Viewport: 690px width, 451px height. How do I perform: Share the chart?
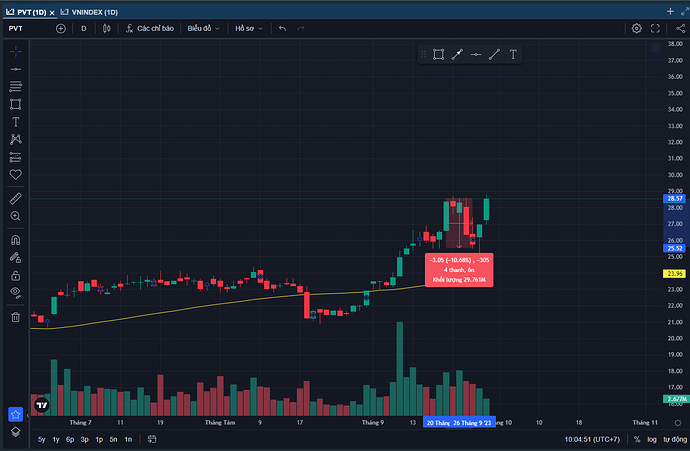pos(680,29)
